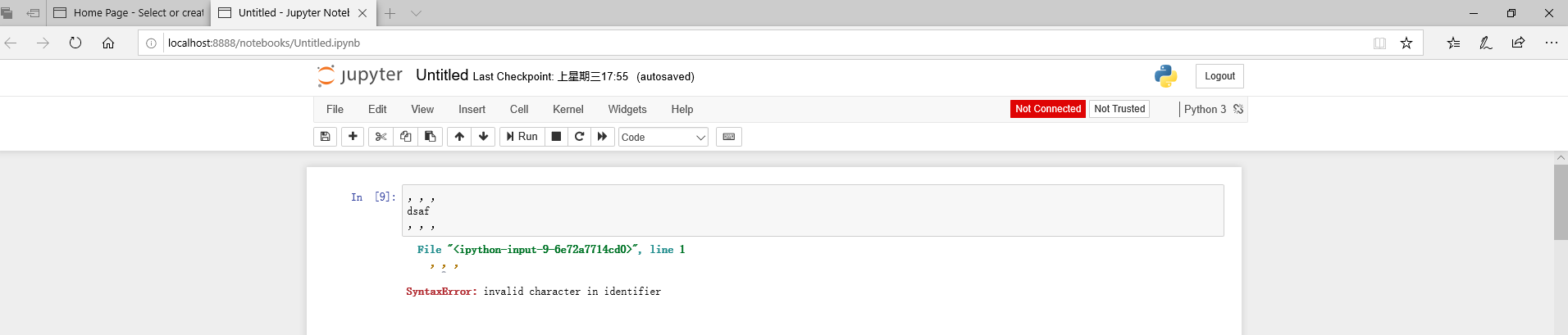Restart the kernel with circular arrow icon
The image size is (1568, 335).
click(x=579, y=137)
